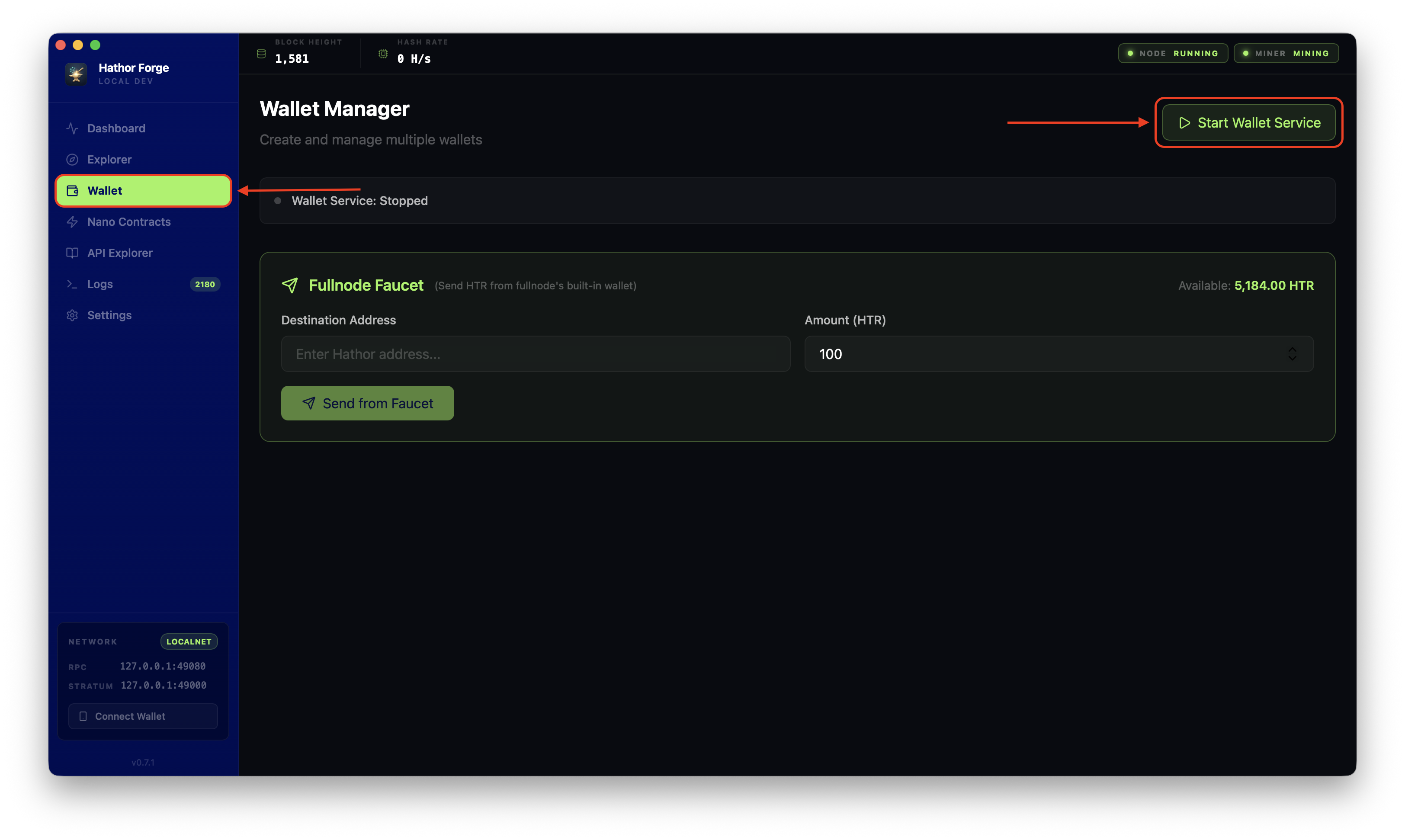Select the Wallet sidebar item
Image resolution: width=1405 pixels, height=840 pixels.
point(143,191)
